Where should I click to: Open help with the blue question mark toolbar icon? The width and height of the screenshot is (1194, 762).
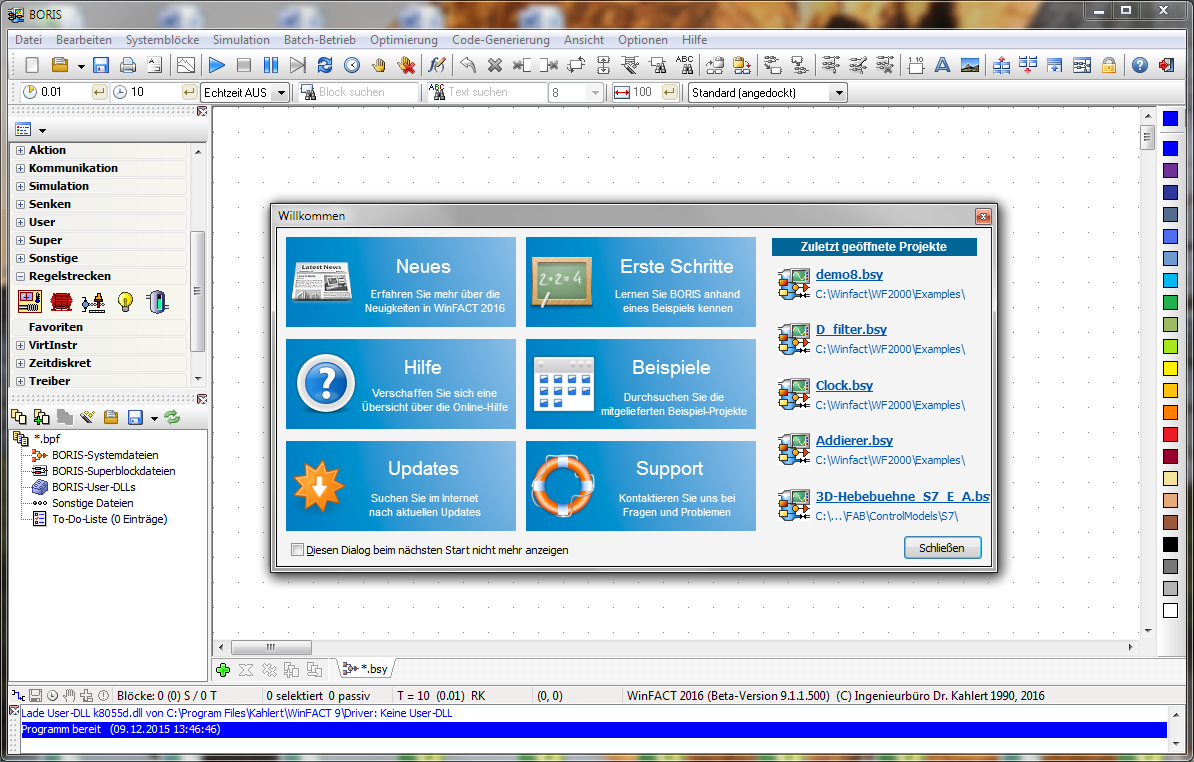1139,65
